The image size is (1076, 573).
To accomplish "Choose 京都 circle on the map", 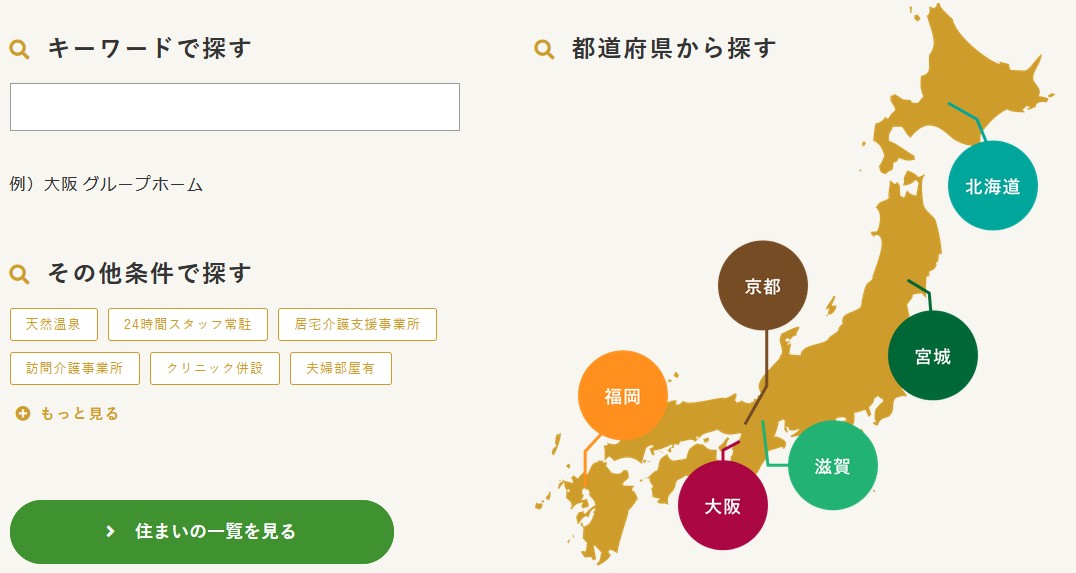I will (762, 285).
